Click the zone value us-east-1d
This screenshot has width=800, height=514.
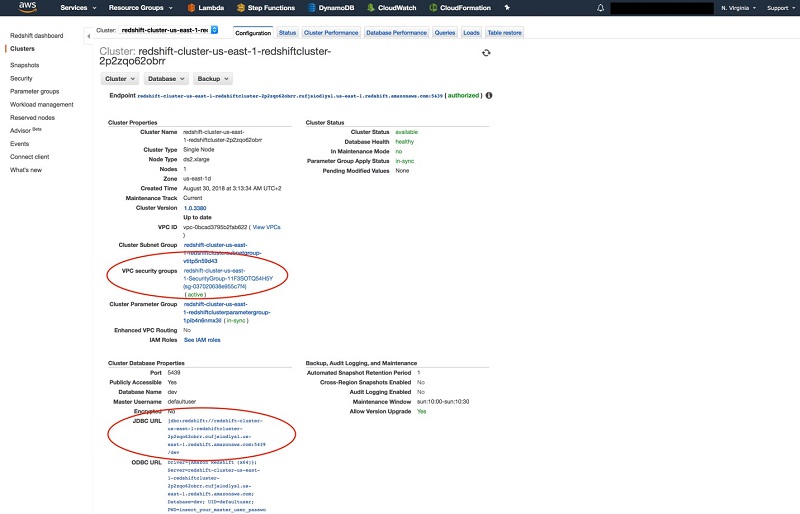pos(197,179)
